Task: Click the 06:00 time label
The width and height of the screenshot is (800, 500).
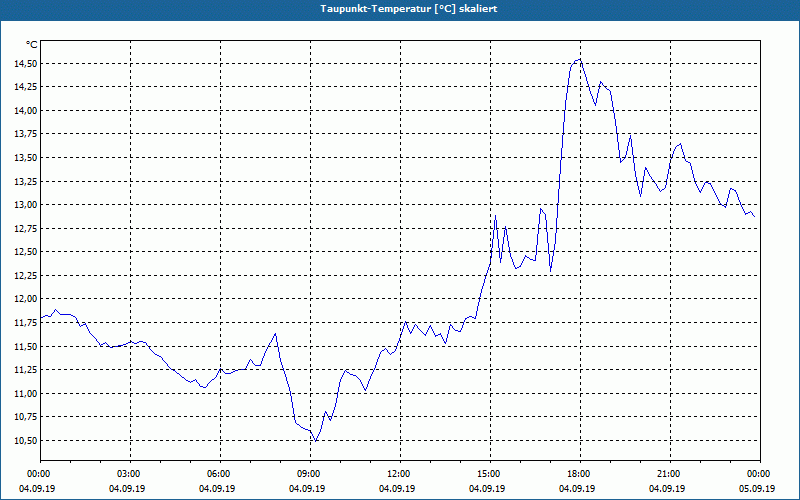Action: [x=220, y=474]
